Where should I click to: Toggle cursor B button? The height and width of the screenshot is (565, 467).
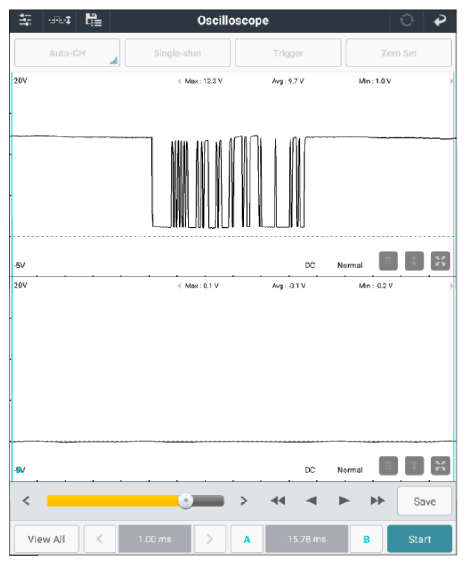[366, 539]
